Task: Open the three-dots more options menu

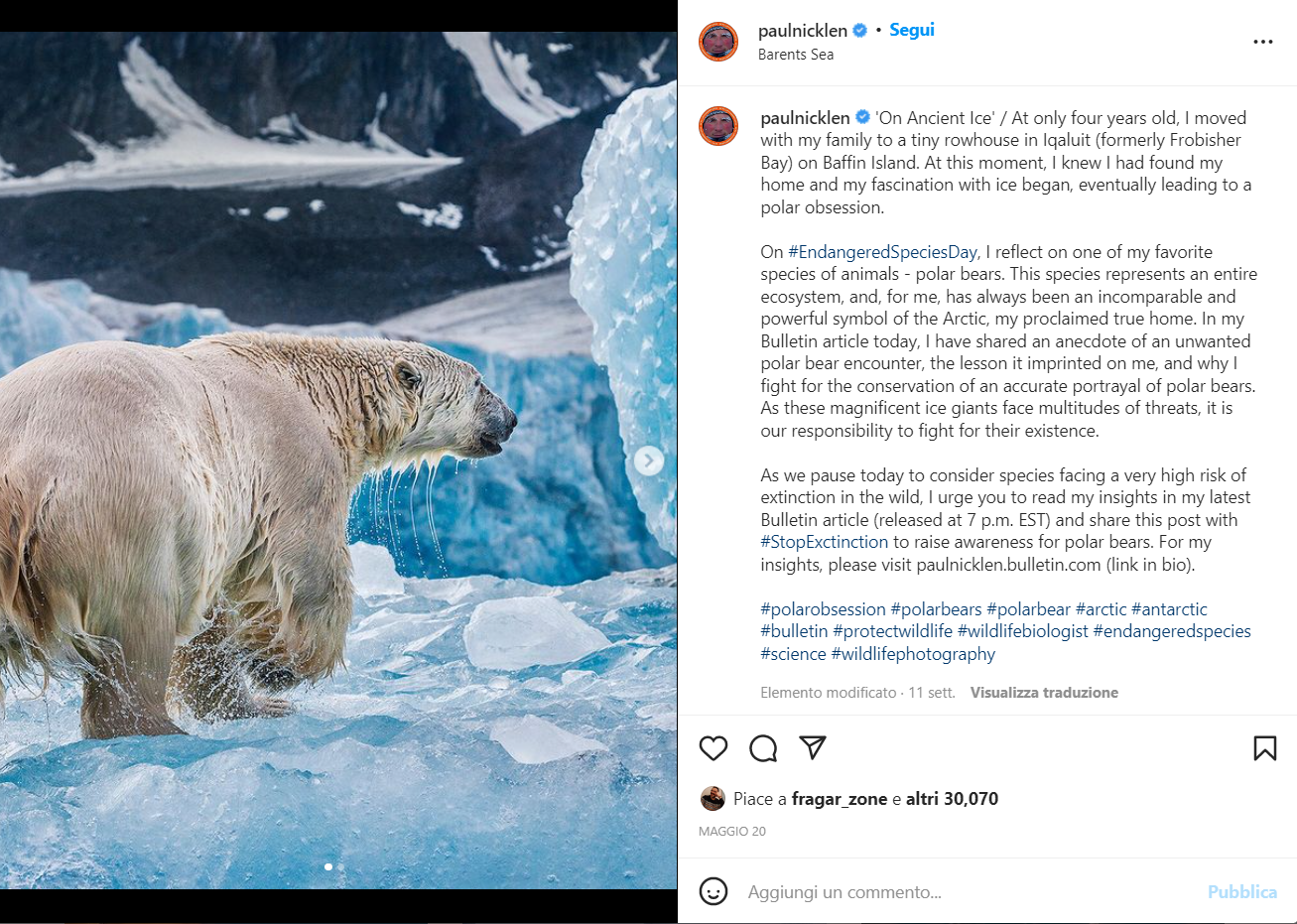Action: (1262, 42)
